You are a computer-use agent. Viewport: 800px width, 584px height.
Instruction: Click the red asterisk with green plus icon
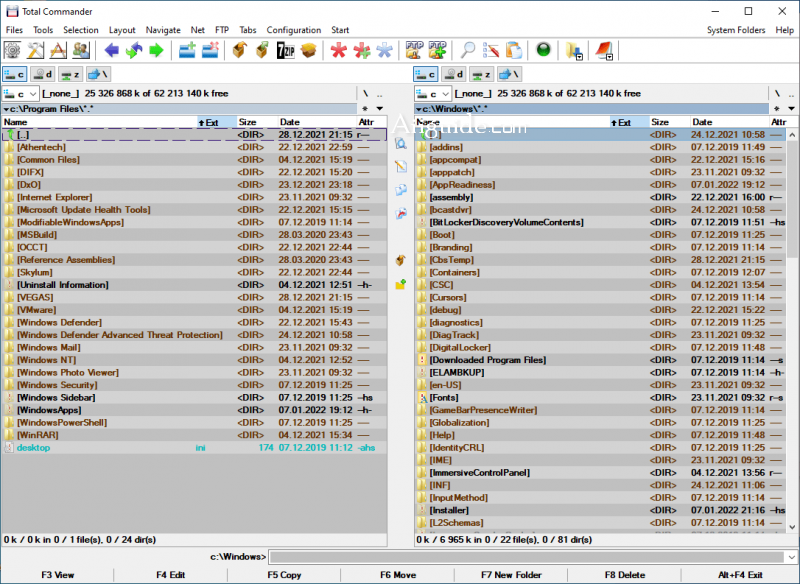tap(362, 50)
